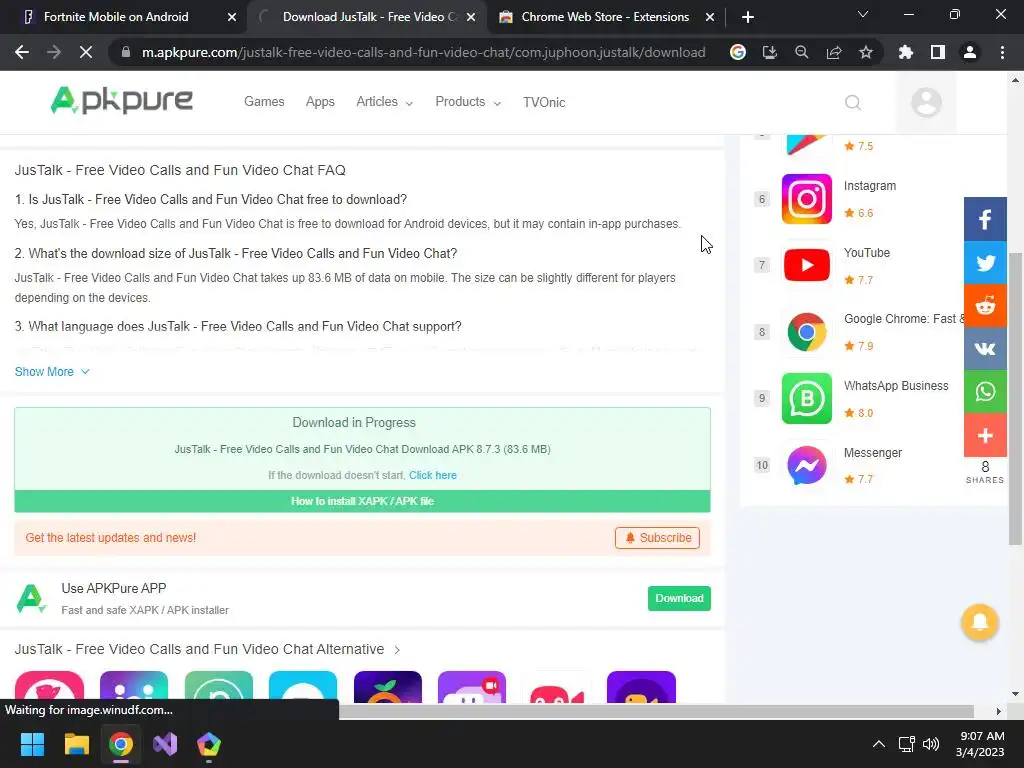
Task: Open How to install XAPK / APK file
Action: [x=362, y=501]
